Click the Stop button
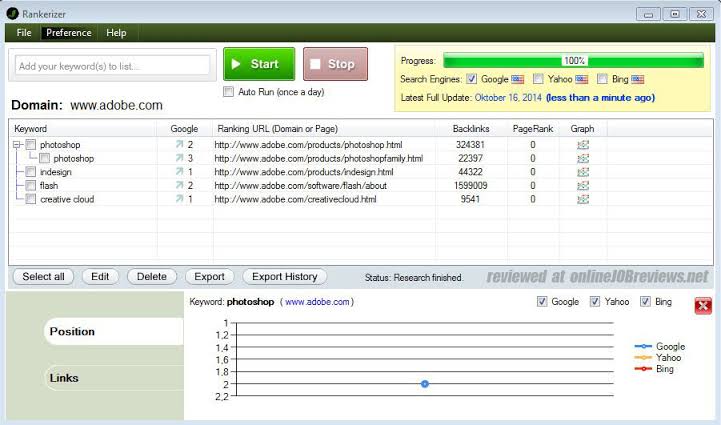The width and height of the screenshot is (721, 425). [335, 64]
